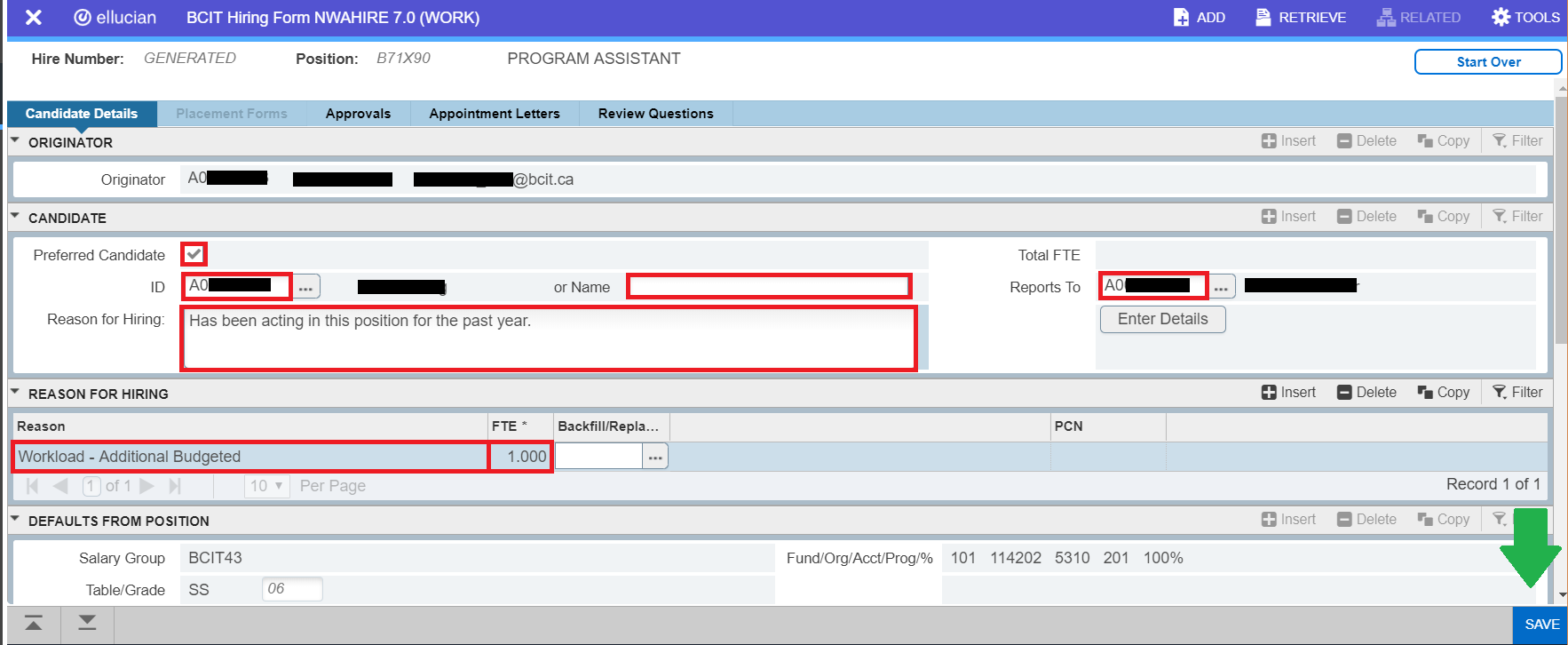
Task: Click Filter in the ORIGINATOR section
Action: pyautogui.click(x=1517, y=140)
